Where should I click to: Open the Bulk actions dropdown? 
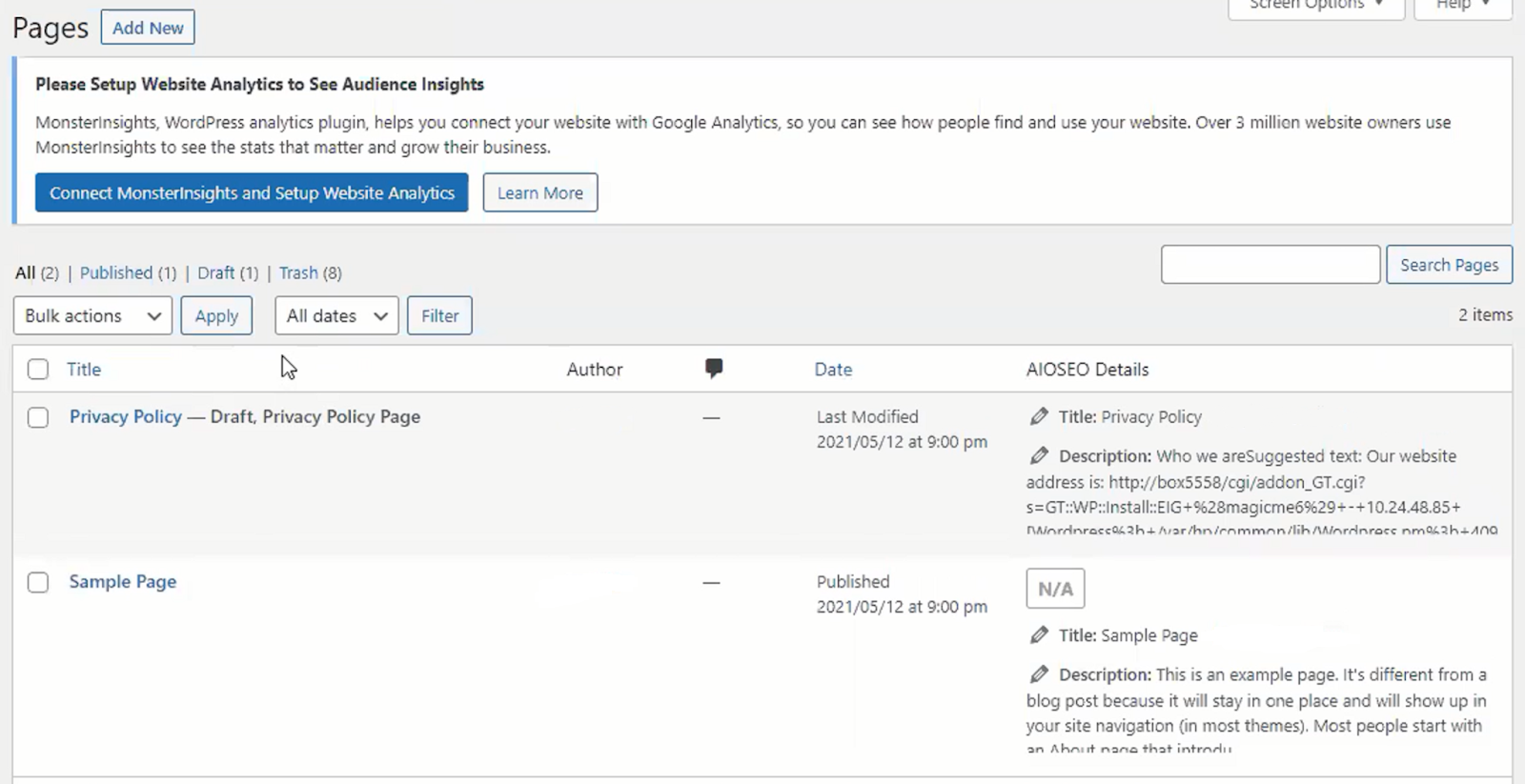tap(92, 315)
